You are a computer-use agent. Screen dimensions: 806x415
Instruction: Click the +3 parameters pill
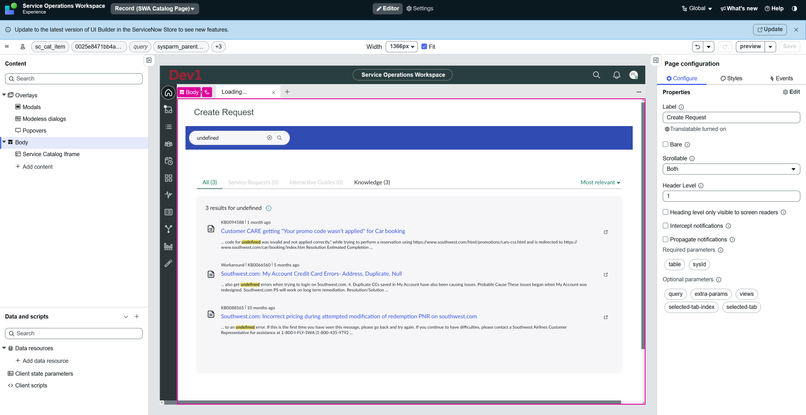pyautogui.click(x=218, y=47)
